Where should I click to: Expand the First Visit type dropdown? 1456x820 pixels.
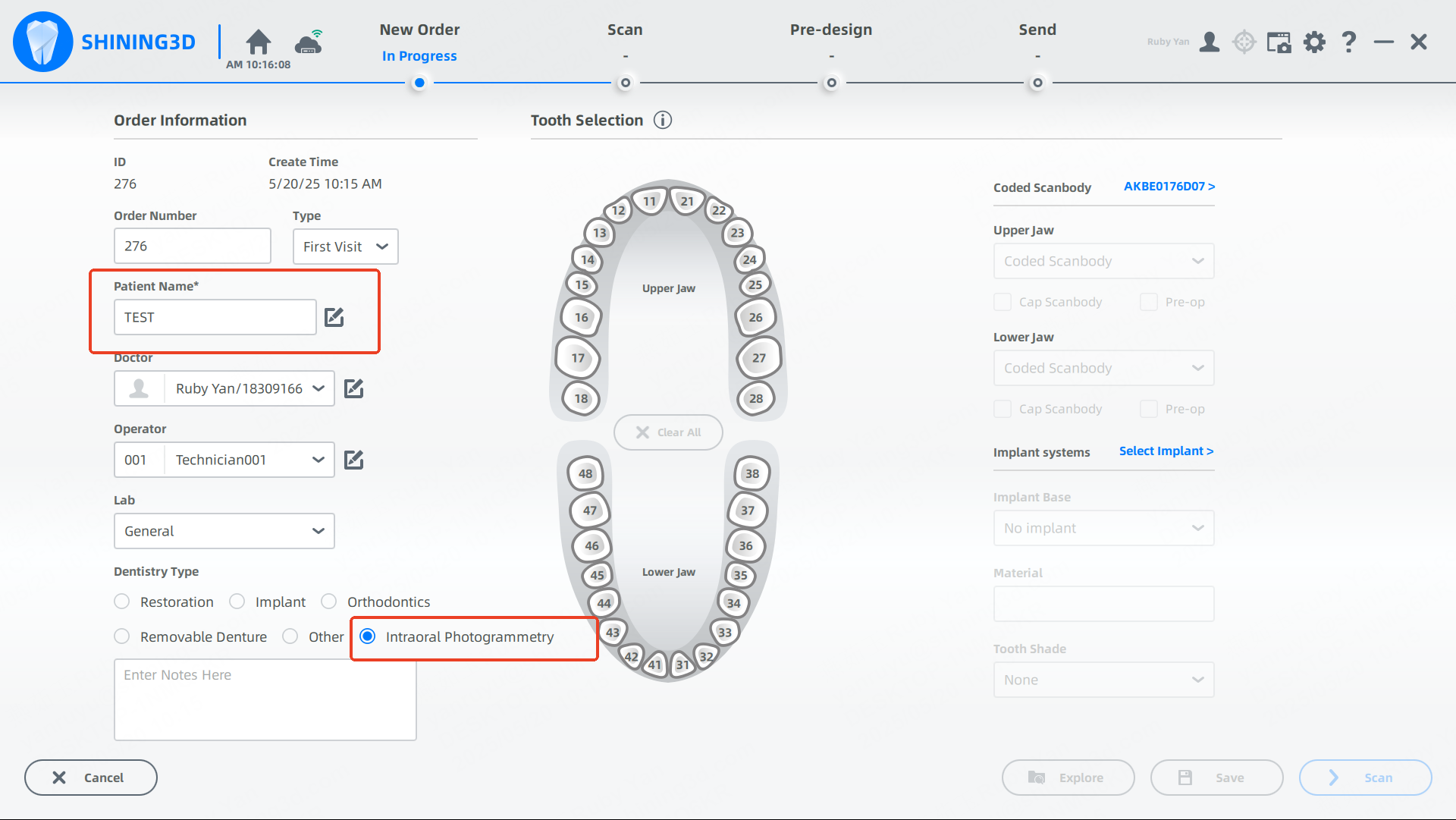346,247
